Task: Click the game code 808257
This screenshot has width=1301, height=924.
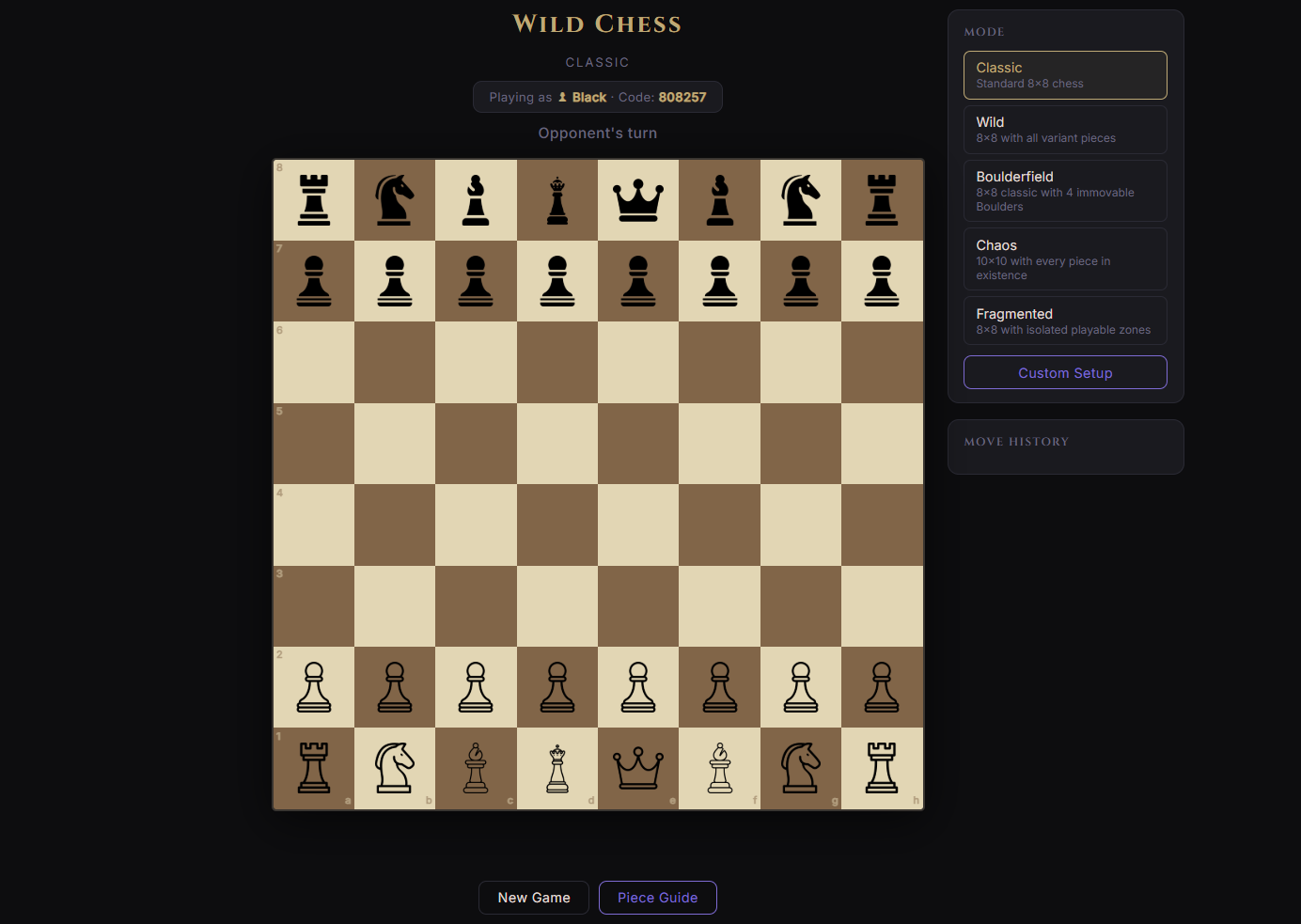Action: pyautogui.click(x=682, y=97)
